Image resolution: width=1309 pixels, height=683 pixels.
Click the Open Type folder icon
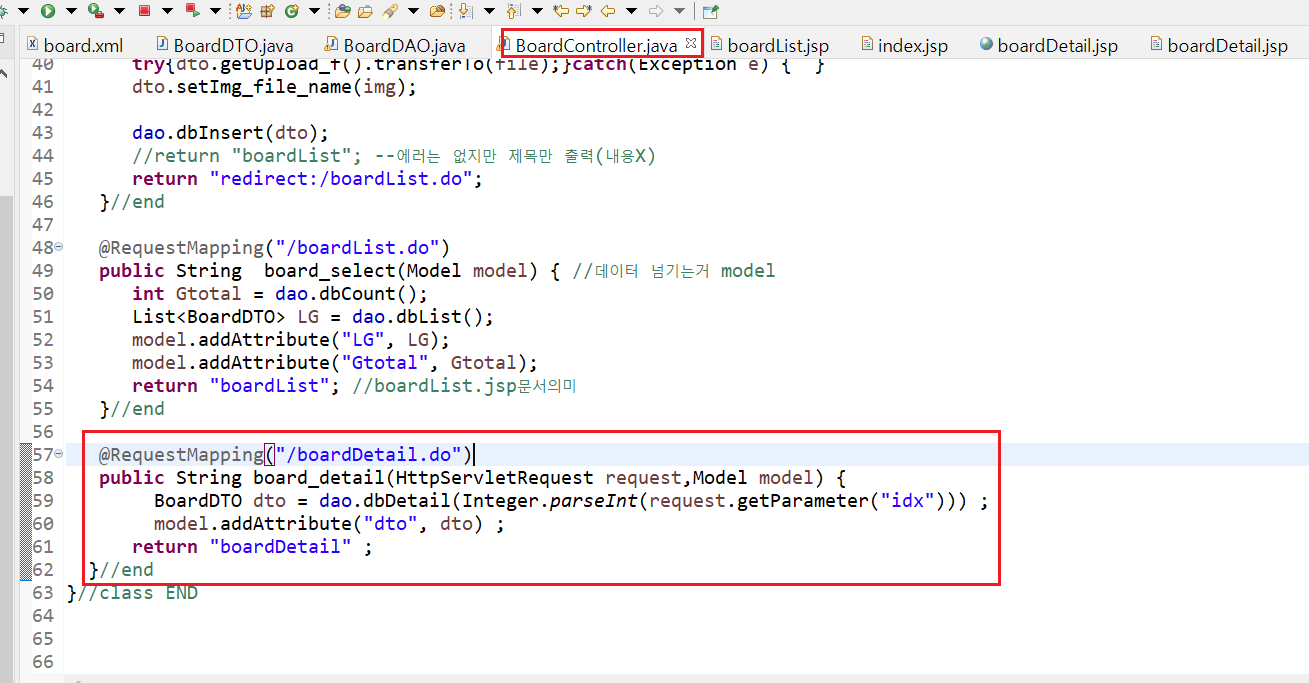[342, 11]
